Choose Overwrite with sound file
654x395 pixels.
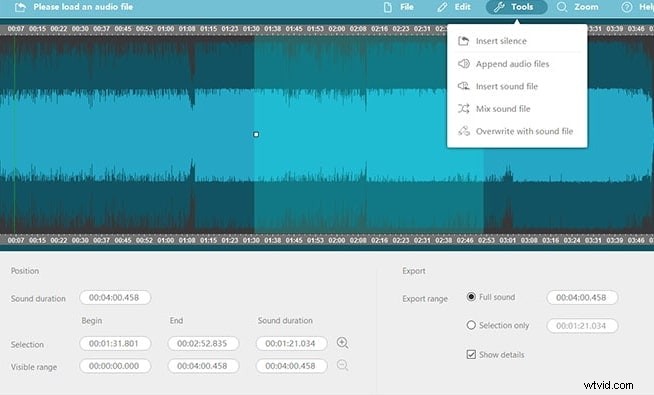point(517,131)
